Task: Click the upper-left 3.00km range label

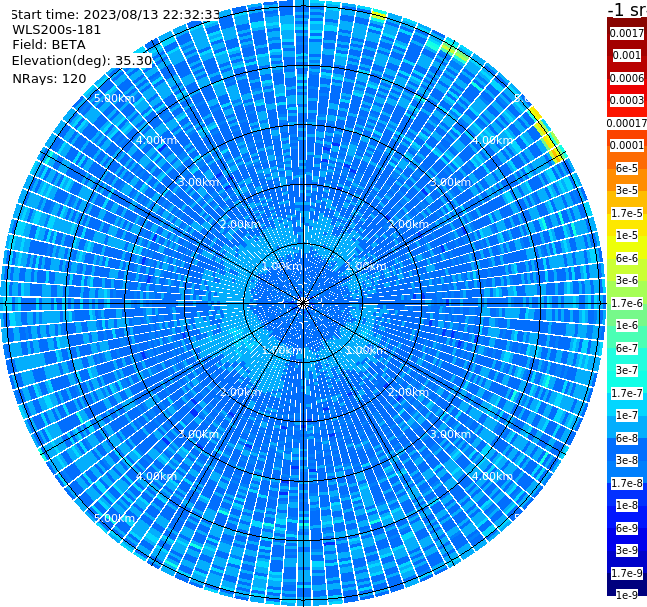Action: (x=198, y=182)
